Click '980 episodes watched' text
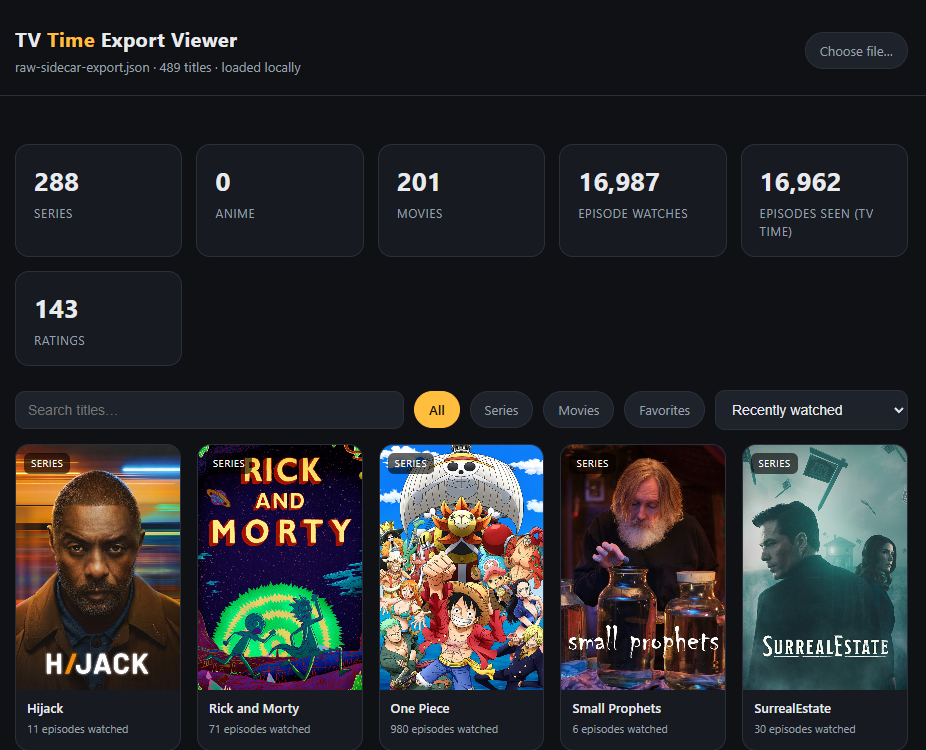This screenshot has width=926, height=750. coord(444,729)
